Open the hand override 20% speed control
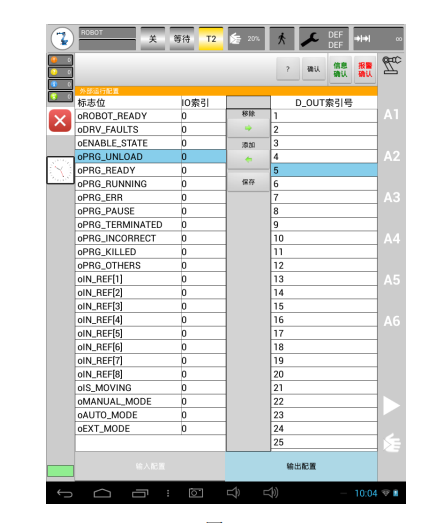This screenshot has height=523, width=443. (x=246, y=39)
